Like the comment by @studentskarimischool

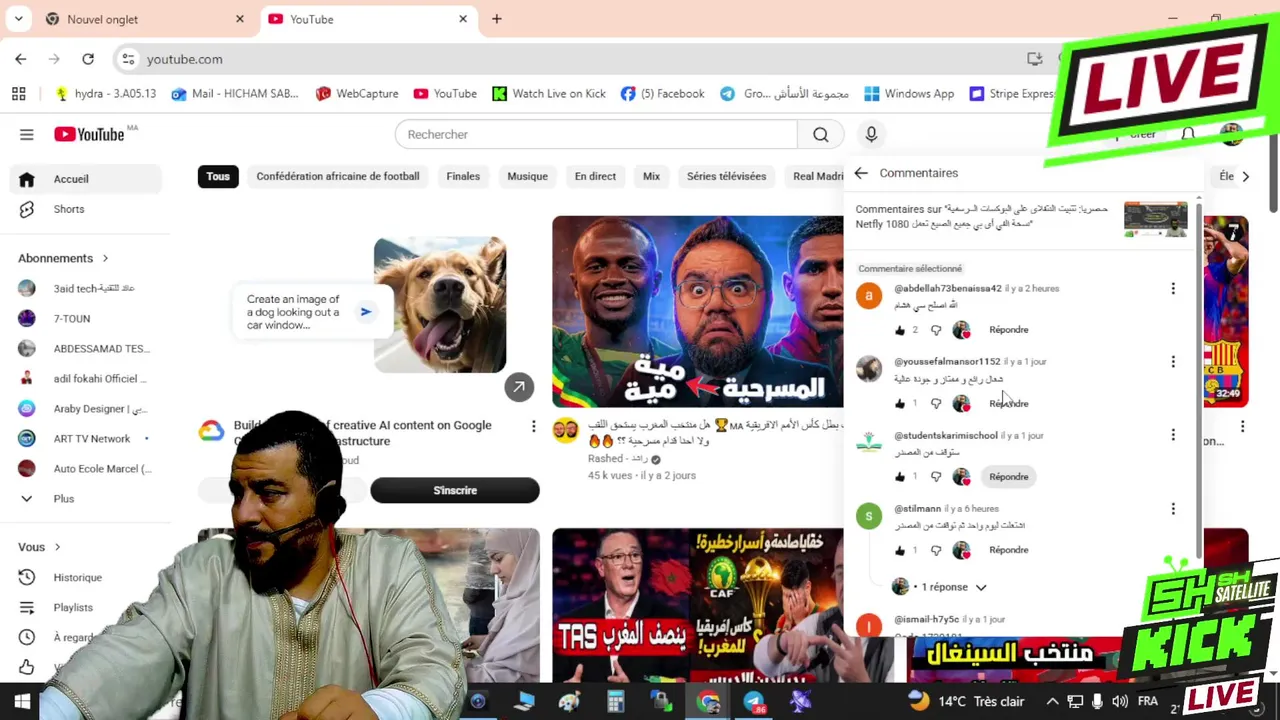[x=900, y=477]
